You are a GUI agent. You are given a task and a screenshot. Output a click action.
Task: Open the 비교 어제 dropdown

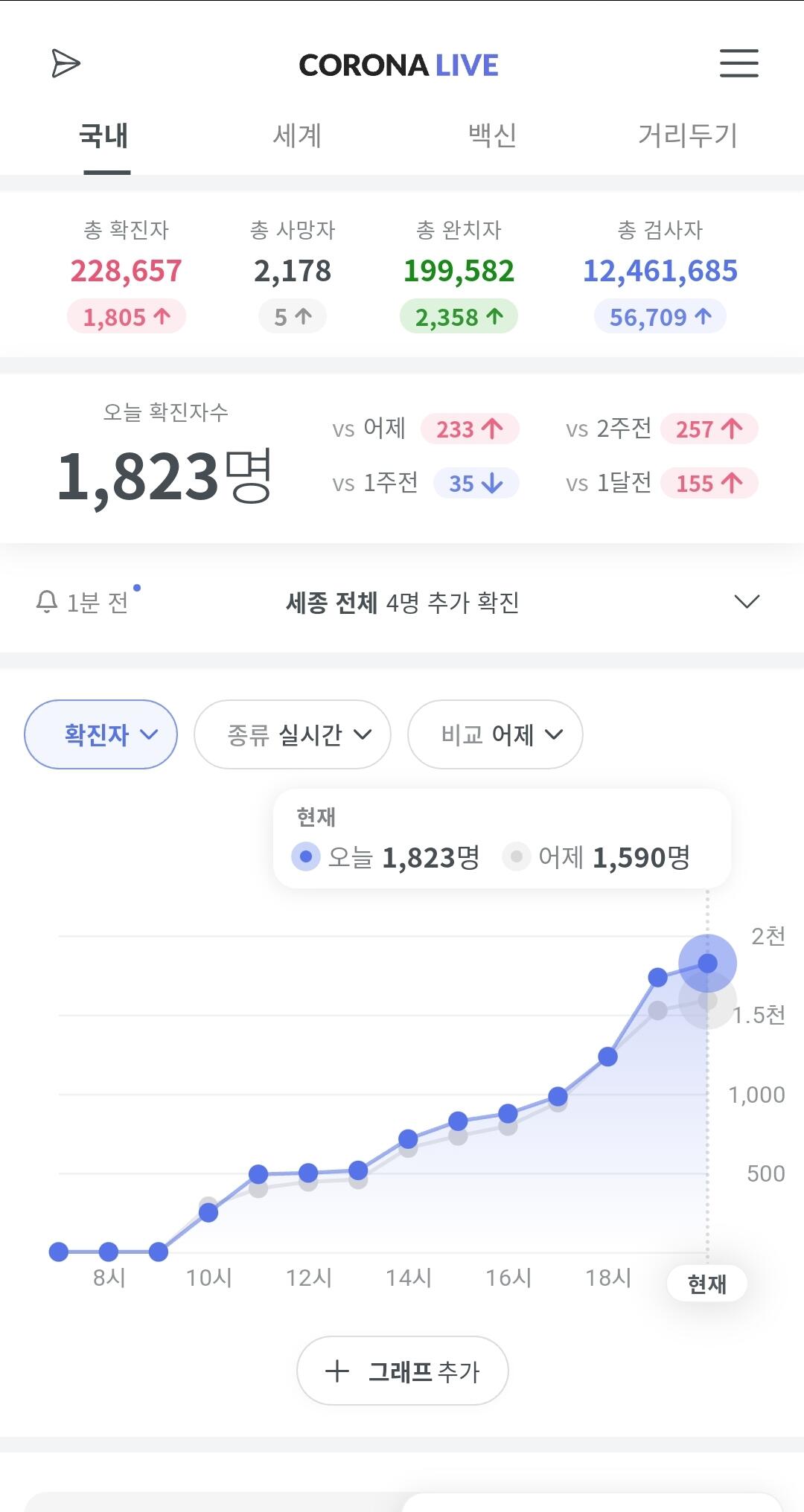[x=495, y=734]
